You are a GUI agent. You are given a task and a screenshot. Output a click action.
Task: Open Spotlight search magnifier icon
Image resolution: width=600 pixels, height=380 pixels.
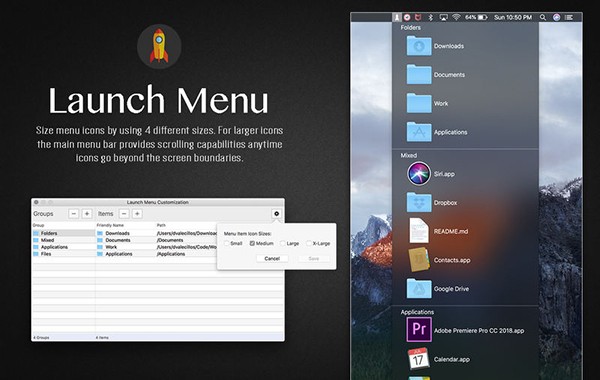point(543,17)
